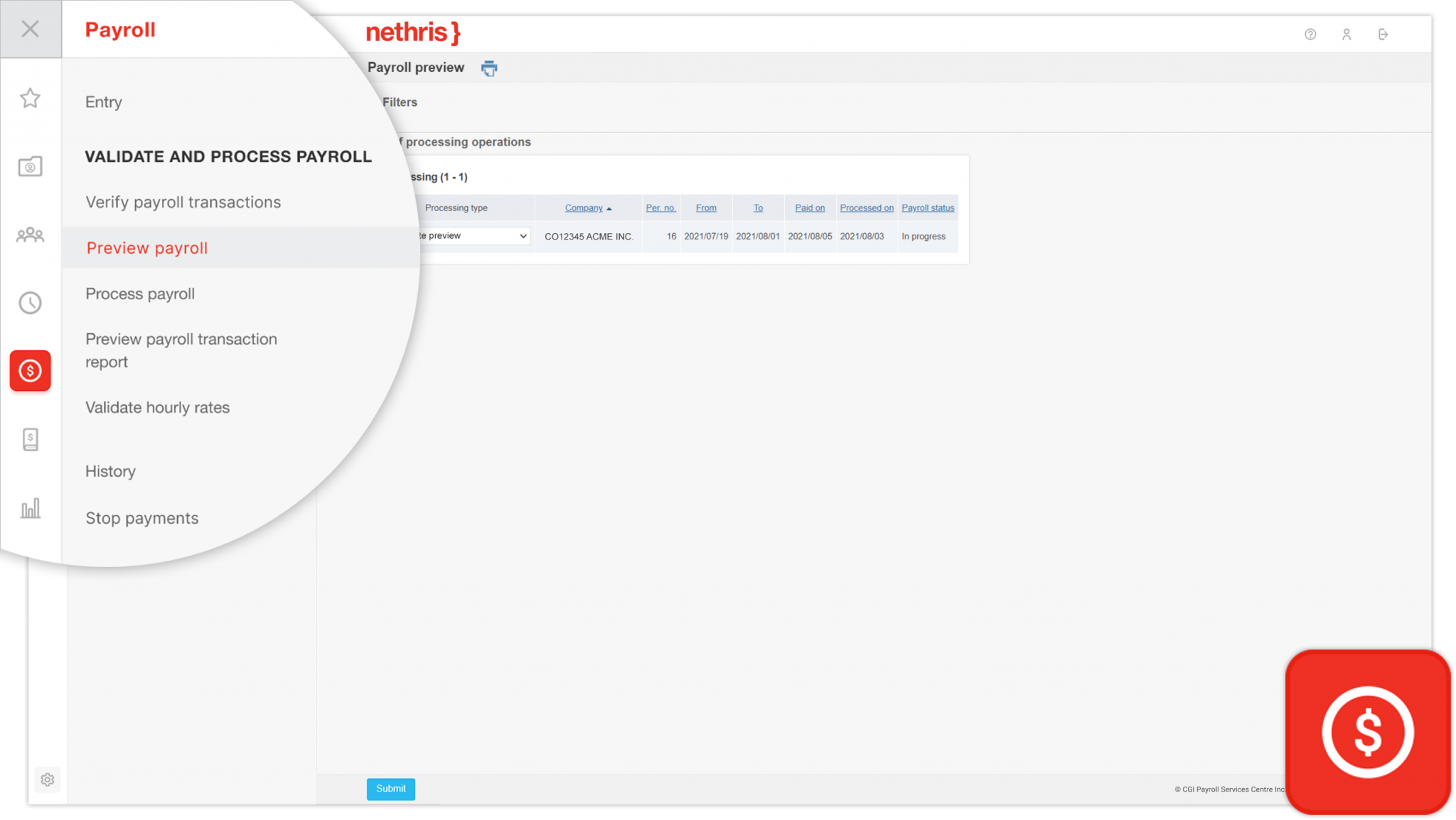This screenshot has height=820, width=1456.
Task: Select the red Payroll dollar icon
Action: click(x=30, y=371)
